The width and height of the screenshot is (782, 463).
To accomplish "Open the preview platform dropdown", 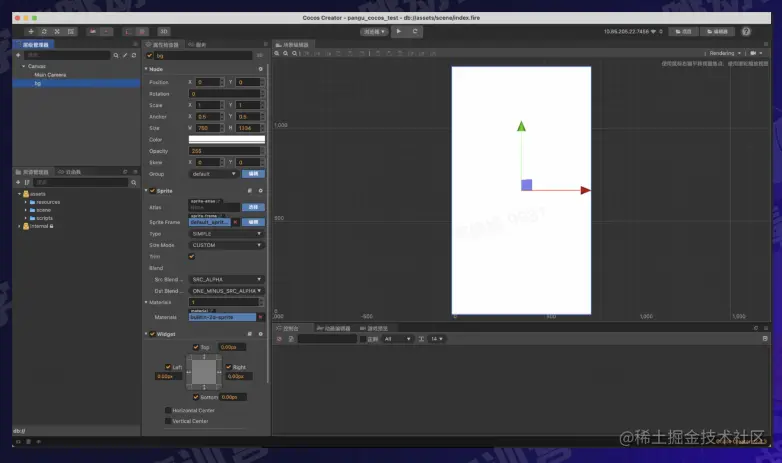I will tap(374, 31).
